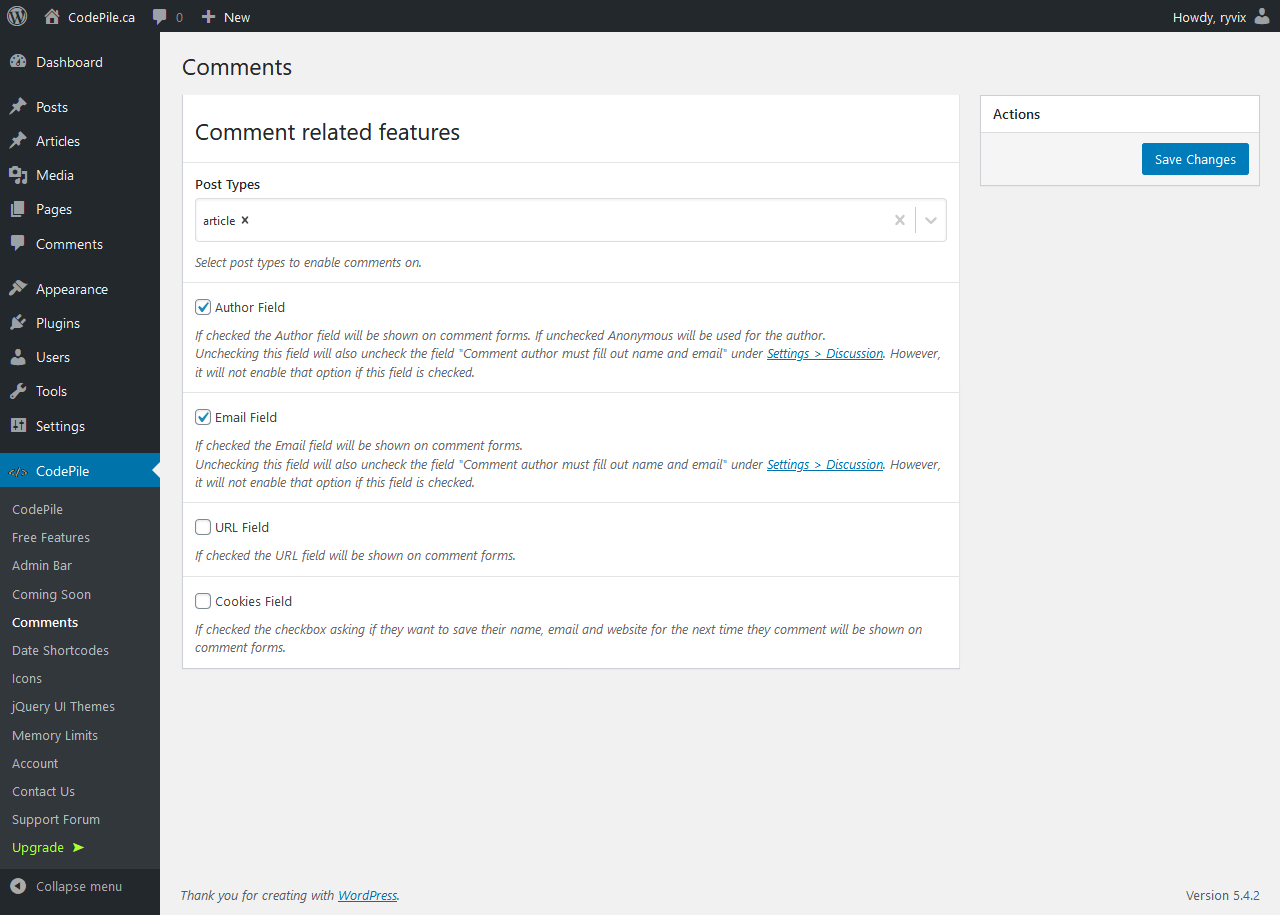The height and width of the screenshot is (915, 1280).
Task: Open the Memory Limits submenu item
Action: [55, 735]
